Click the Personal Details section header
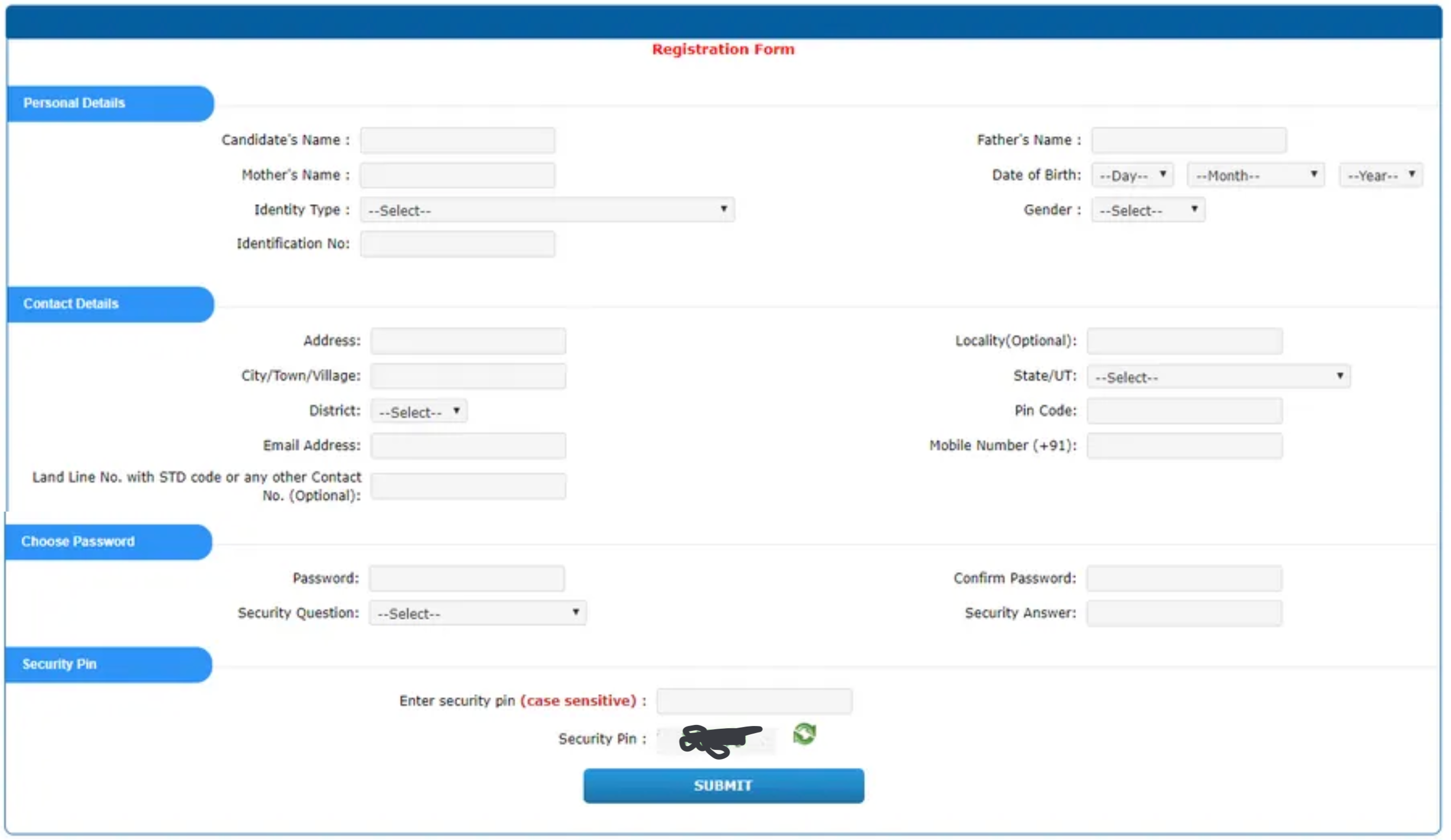The image size is (1451, 840). coord(110,104)
